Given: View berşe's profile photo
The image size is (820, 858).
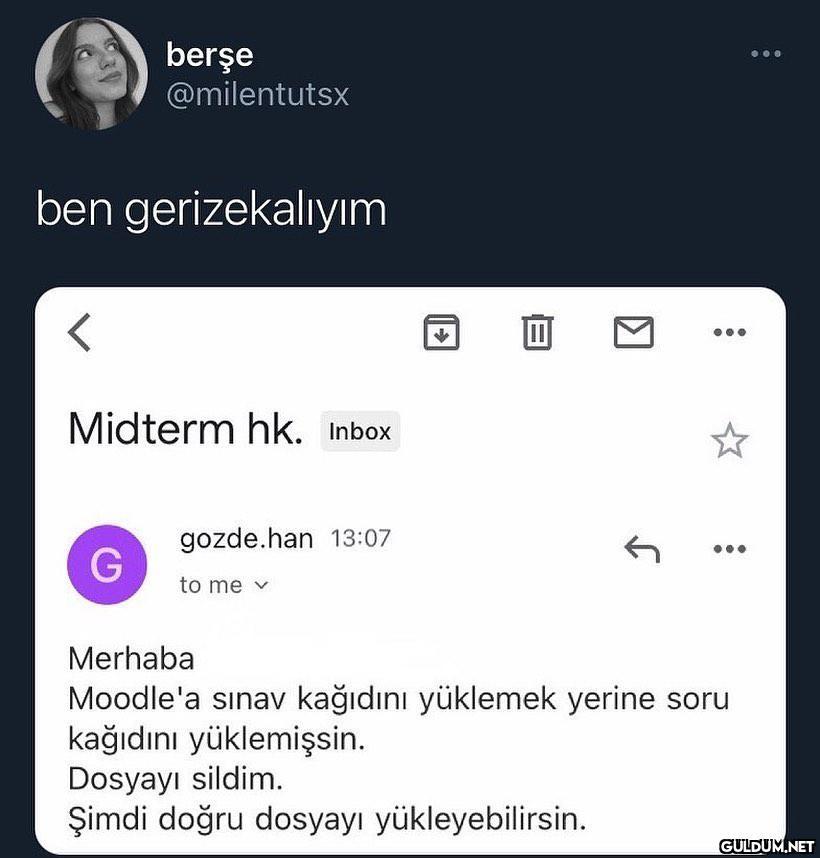Looking at the screenshot, I should (91, 73).
